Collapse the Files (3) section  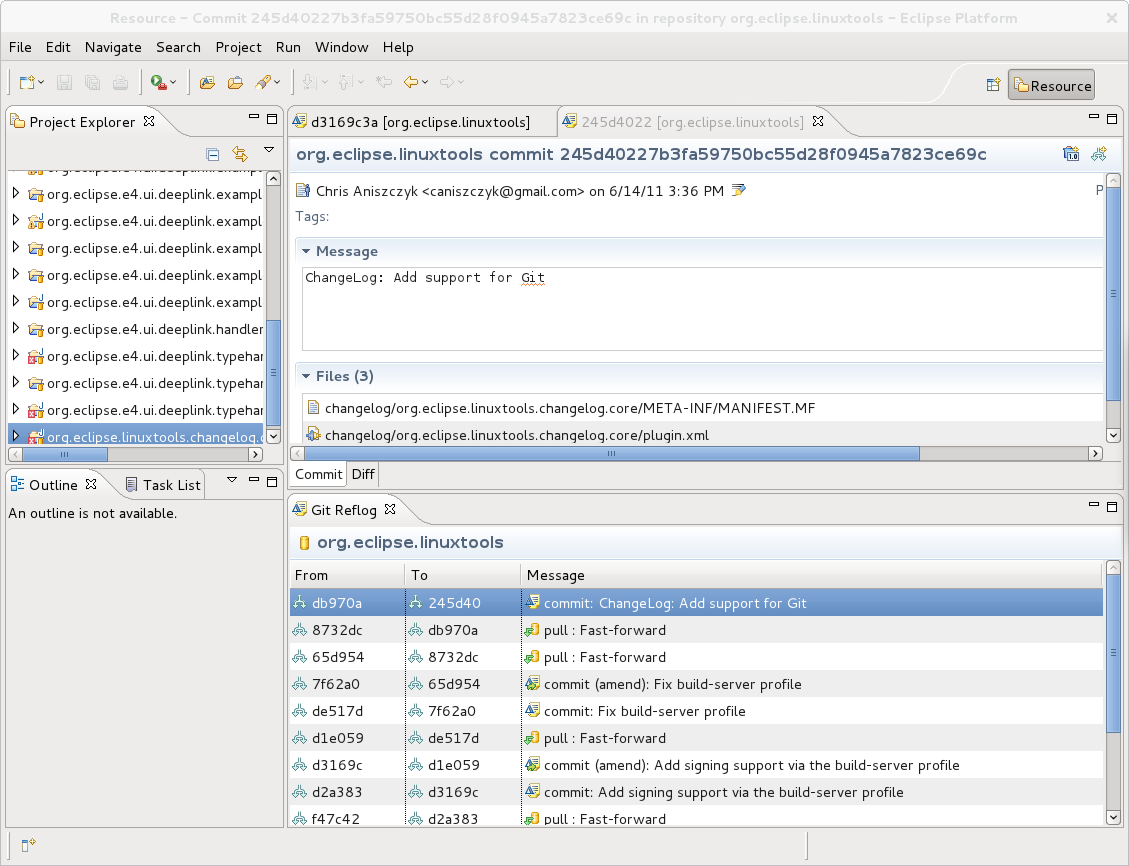(x=306, y=376)
